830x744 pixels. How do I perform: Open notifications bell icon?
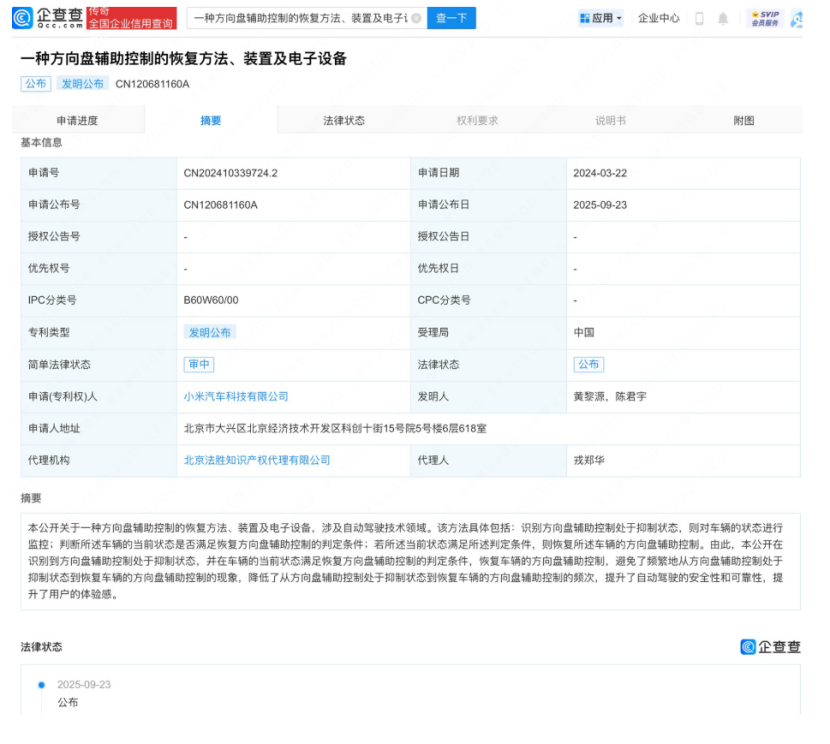(723, 19)
